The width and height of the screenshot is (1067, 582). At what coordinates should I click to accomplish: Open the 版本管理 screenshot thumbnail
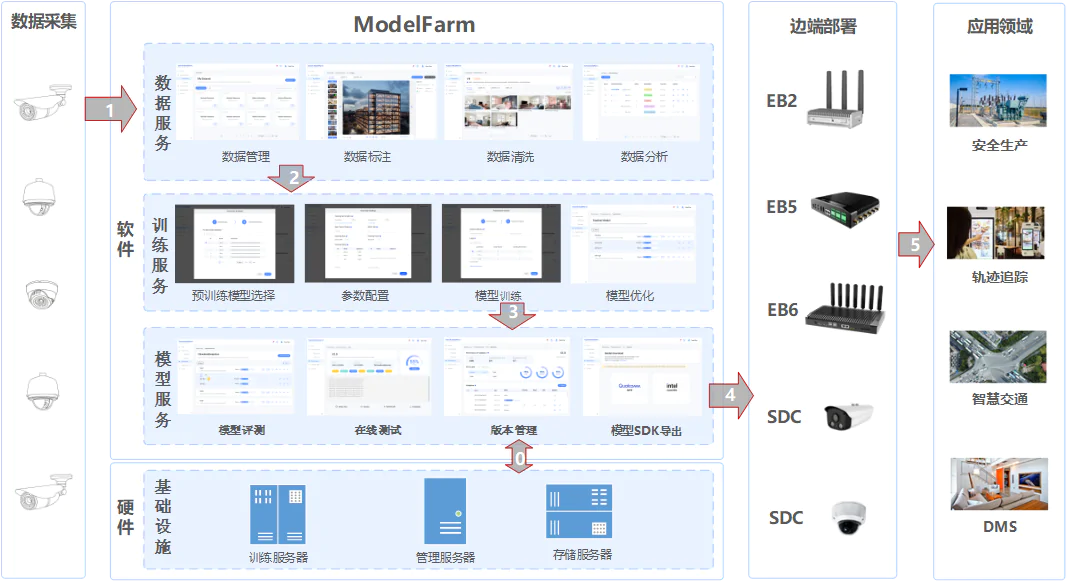click(507, 376)
